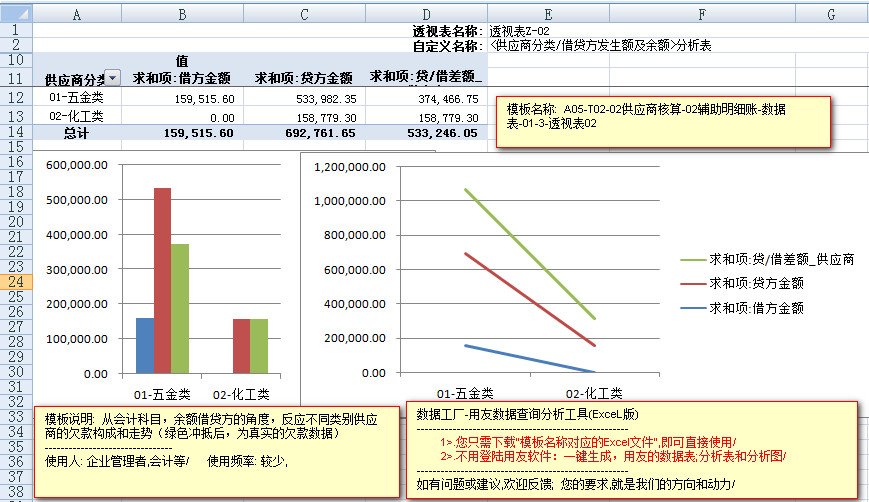Select legend entry 求和项:贷方金额

click(755, 284)
